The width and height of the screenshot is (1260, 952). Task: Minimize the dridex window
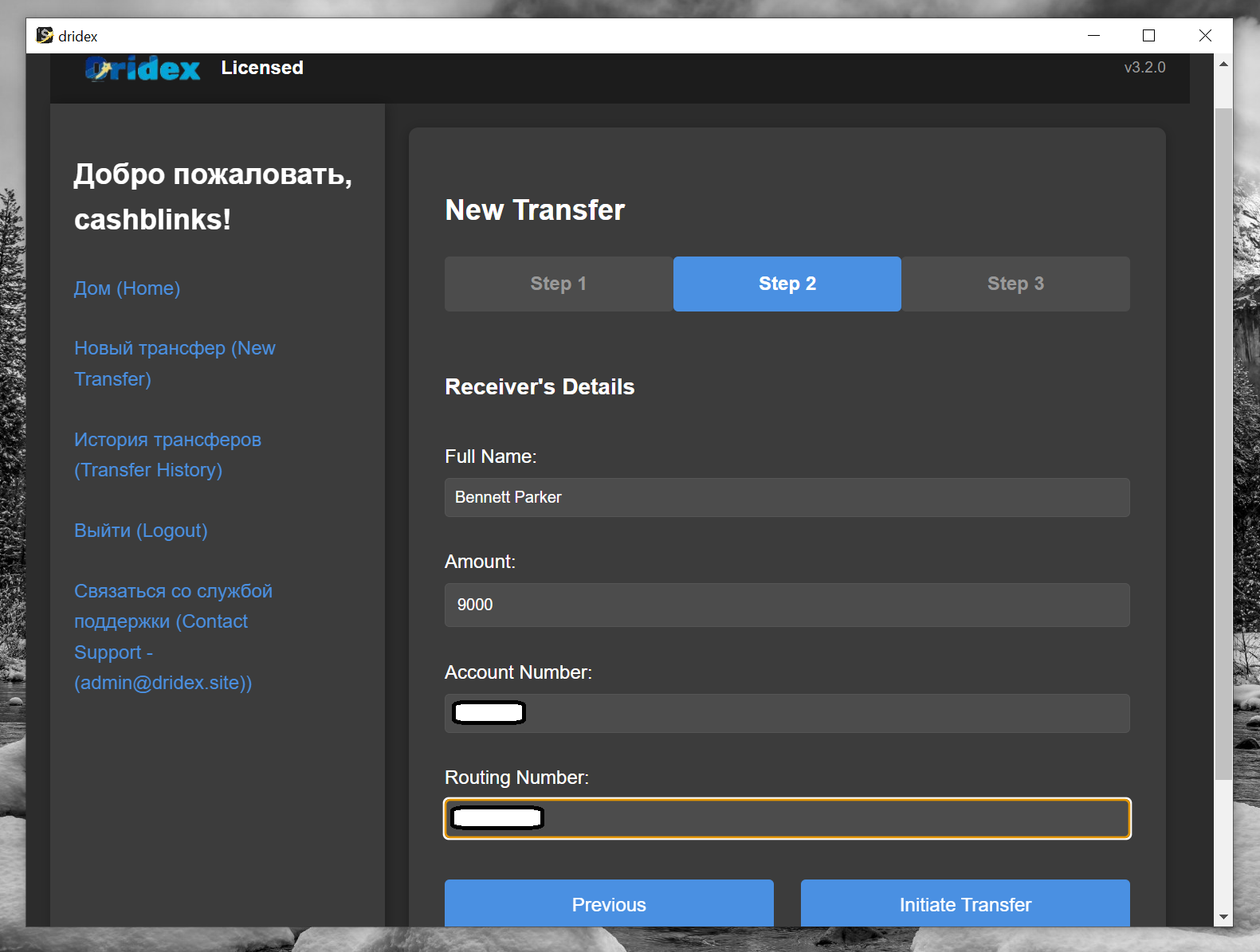[1093, 36]
